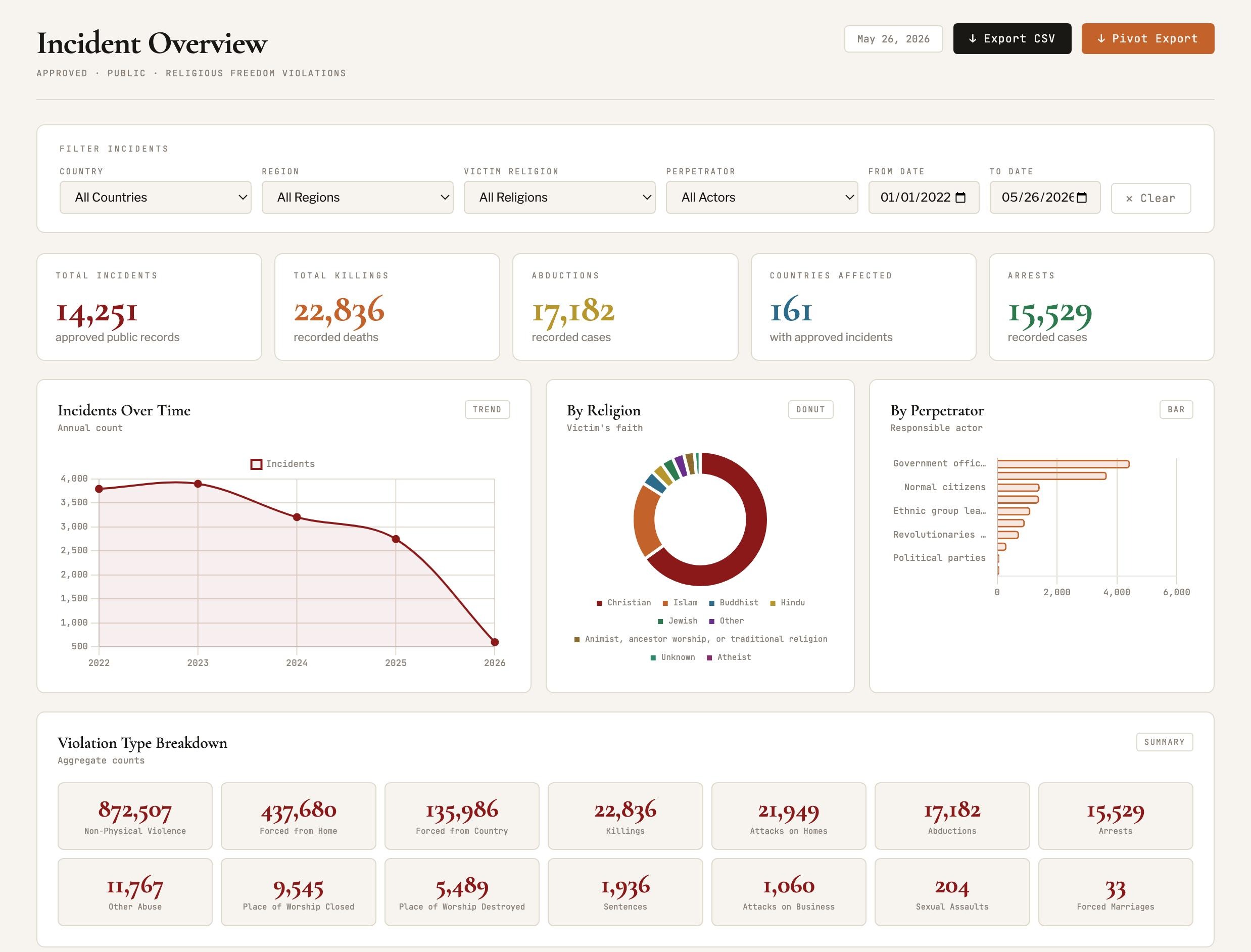Click the Export CSV button
This screenshot has width=1251, height=952.
coord(1012,38)
